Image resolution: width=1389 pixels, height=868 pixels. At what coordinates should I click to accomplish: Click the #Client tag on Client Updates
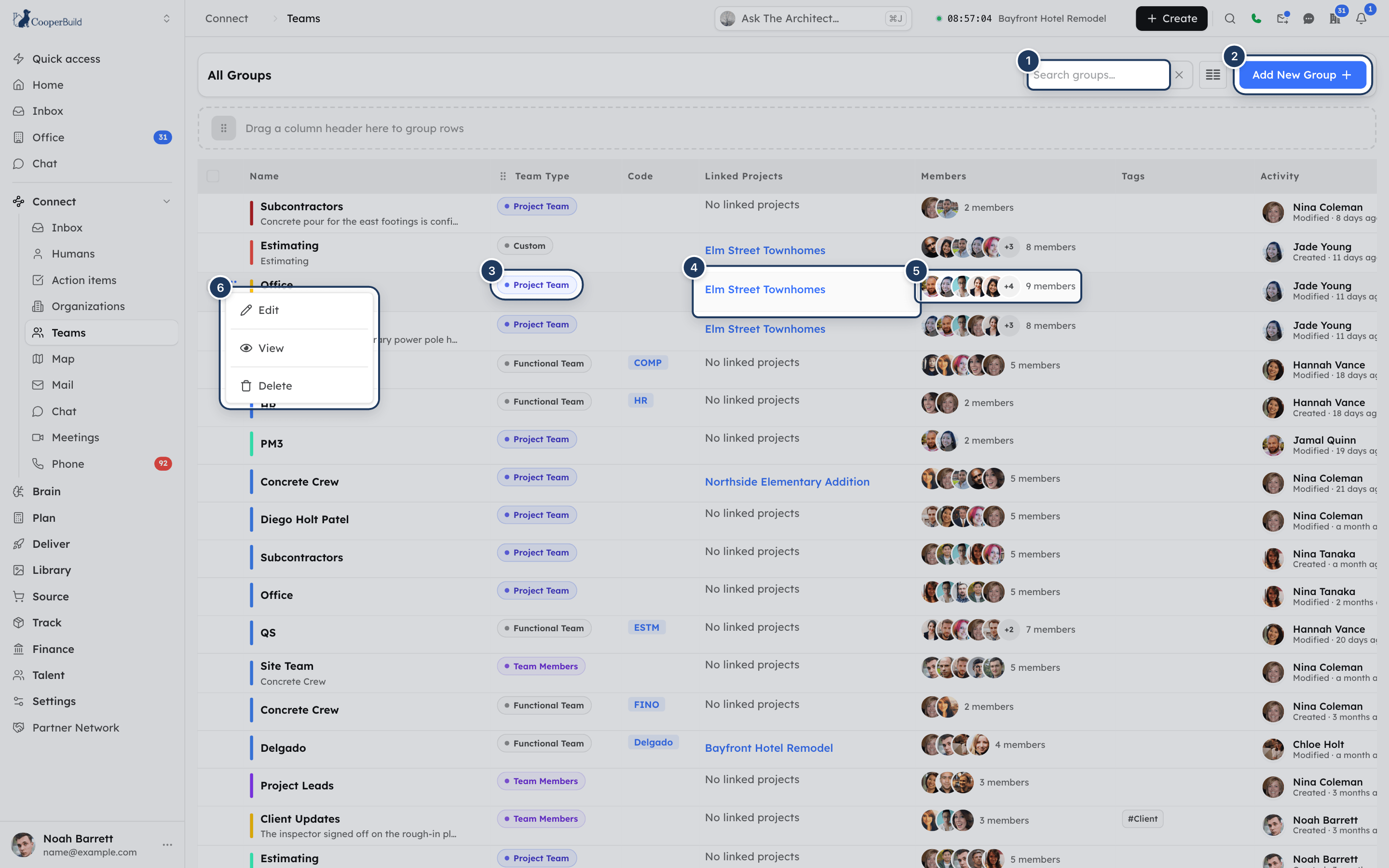(1142, 819)
